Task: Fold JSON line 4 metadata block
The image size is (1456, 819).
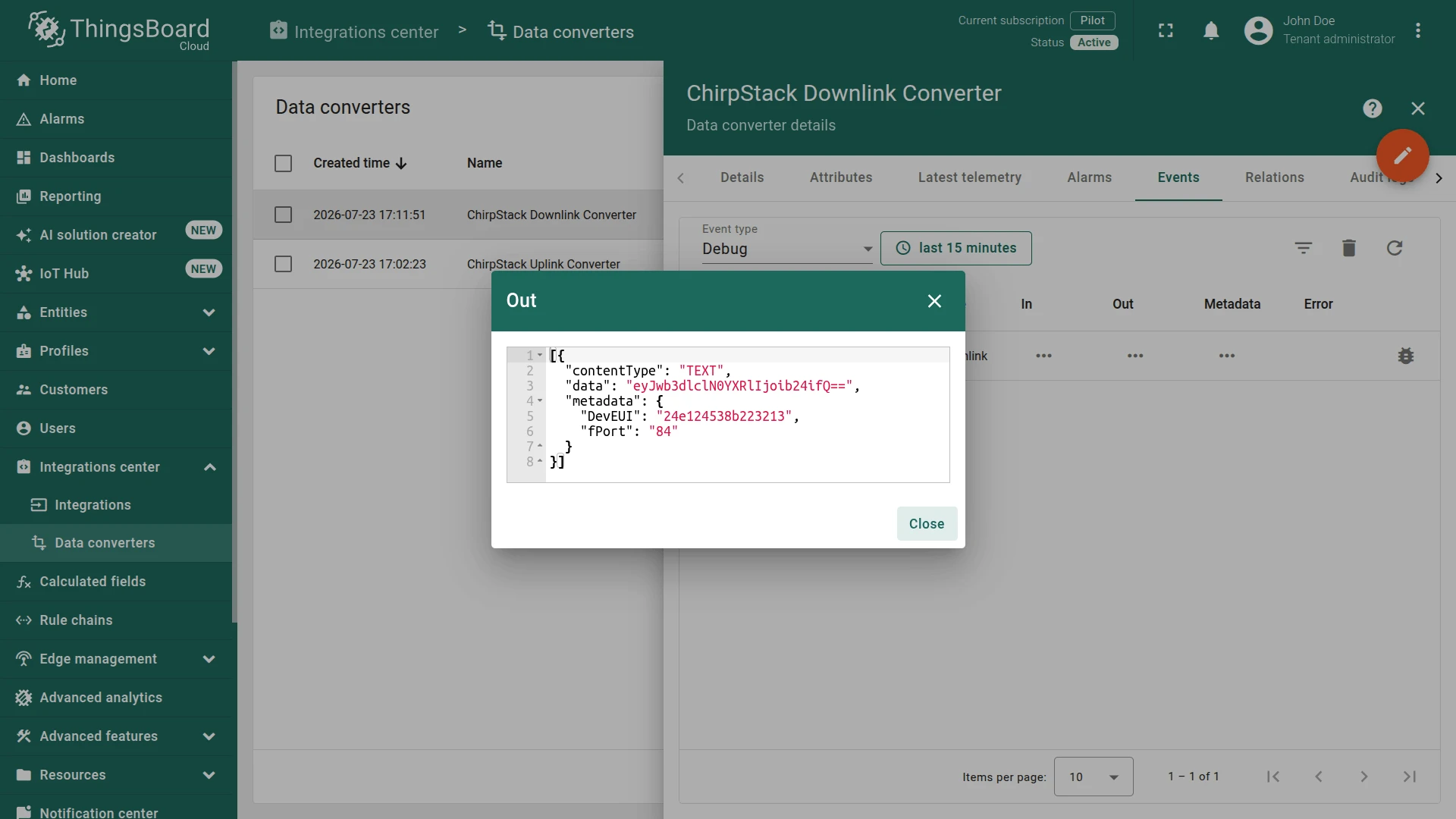Action: click(x=540, y=401)
